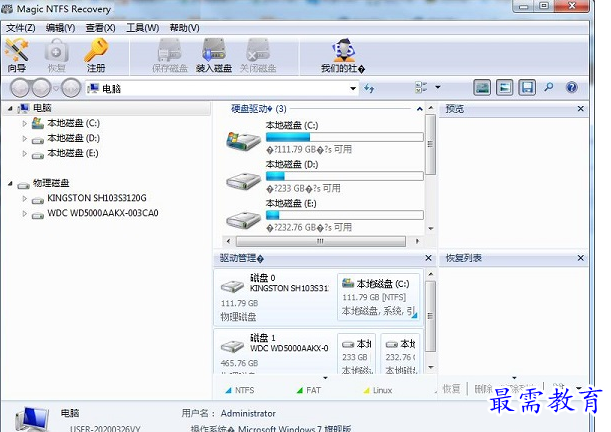The height and width of the screenshot is (432, 611).
Task: Expand 本地磁盘 (C:) in the tree
Action: coord(25,123)
